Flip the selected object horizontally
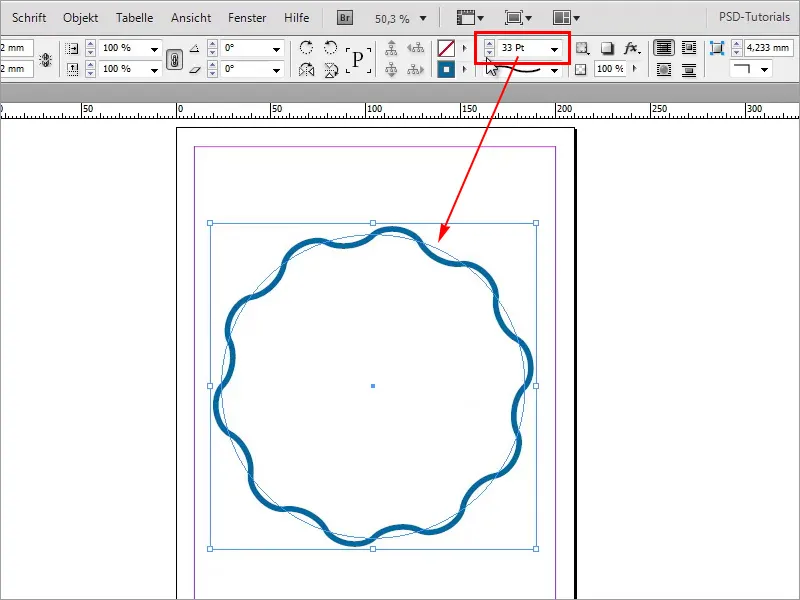This screenshot has height=600, width=800. point(308,69)
